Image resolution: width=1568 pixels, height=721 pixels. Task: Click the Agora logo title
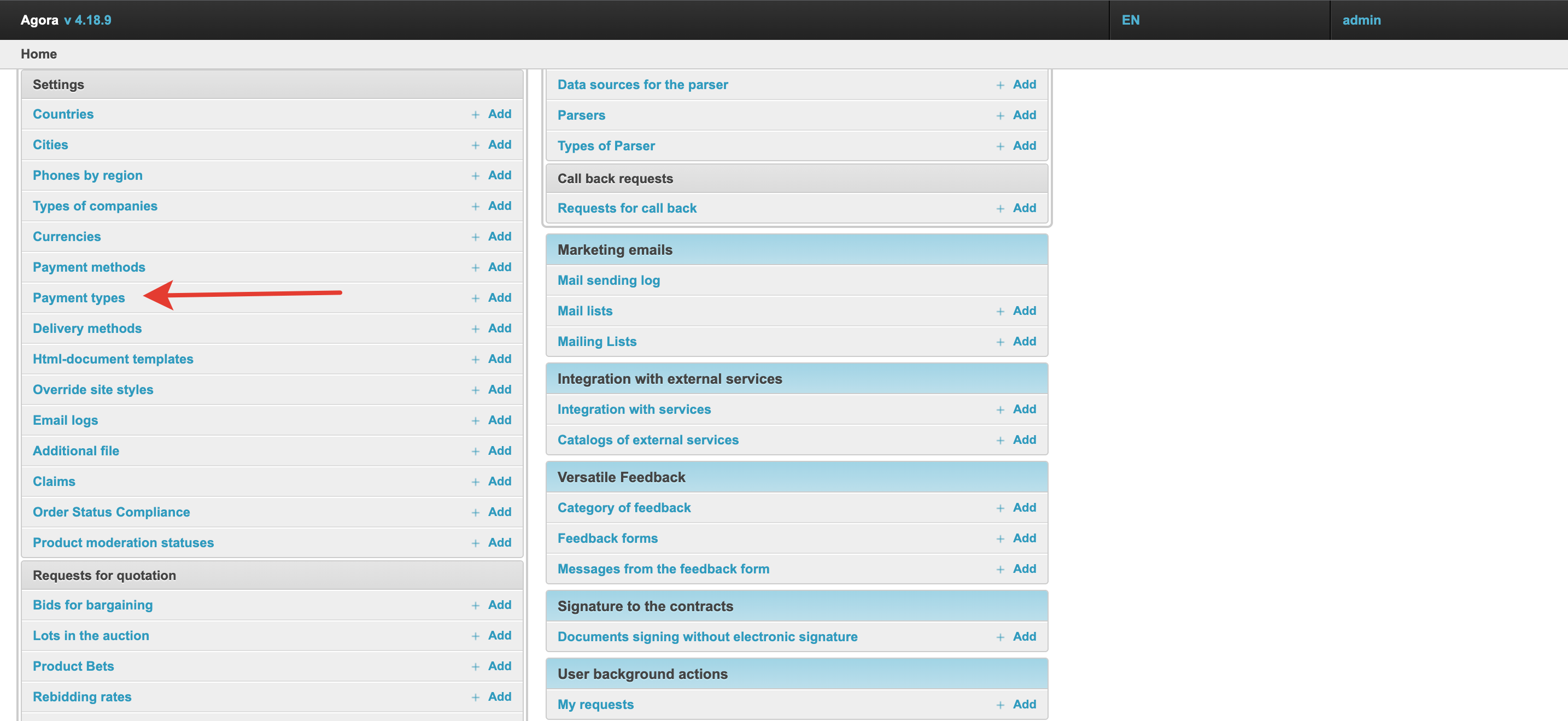click(39, 20)
